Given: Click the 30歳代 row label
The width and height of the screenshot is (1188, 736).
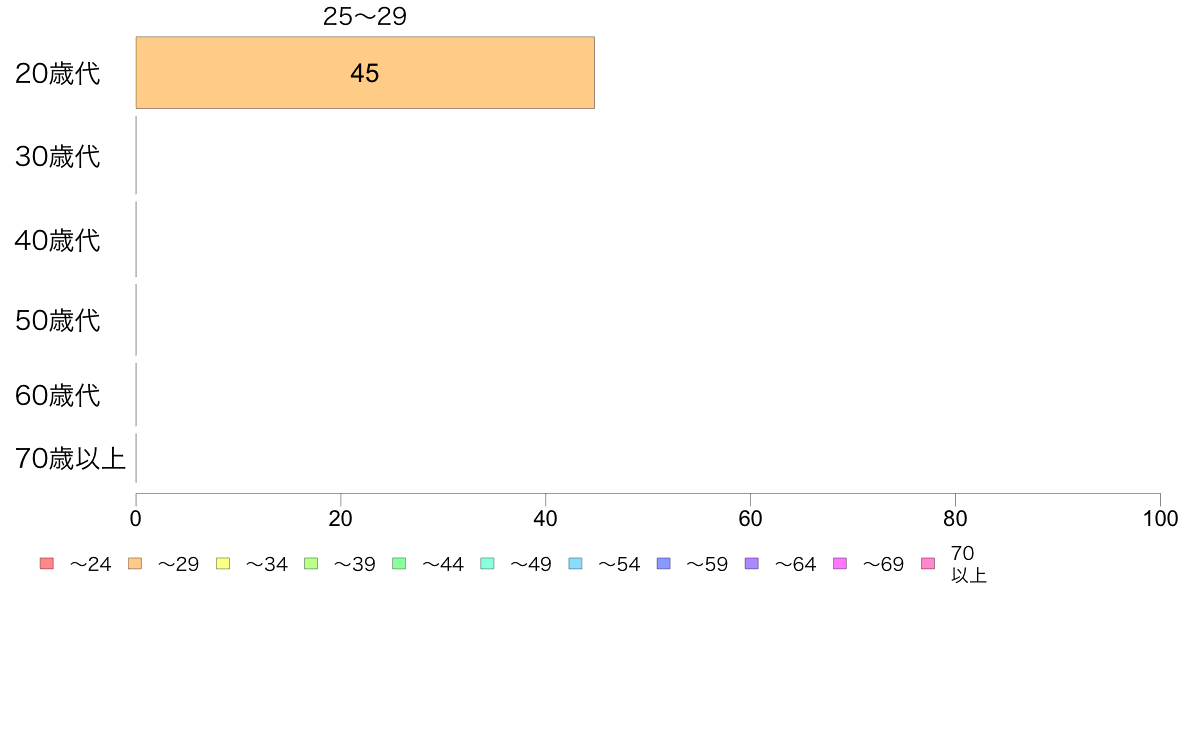Looking at the screenshot, I should (58, 156).
